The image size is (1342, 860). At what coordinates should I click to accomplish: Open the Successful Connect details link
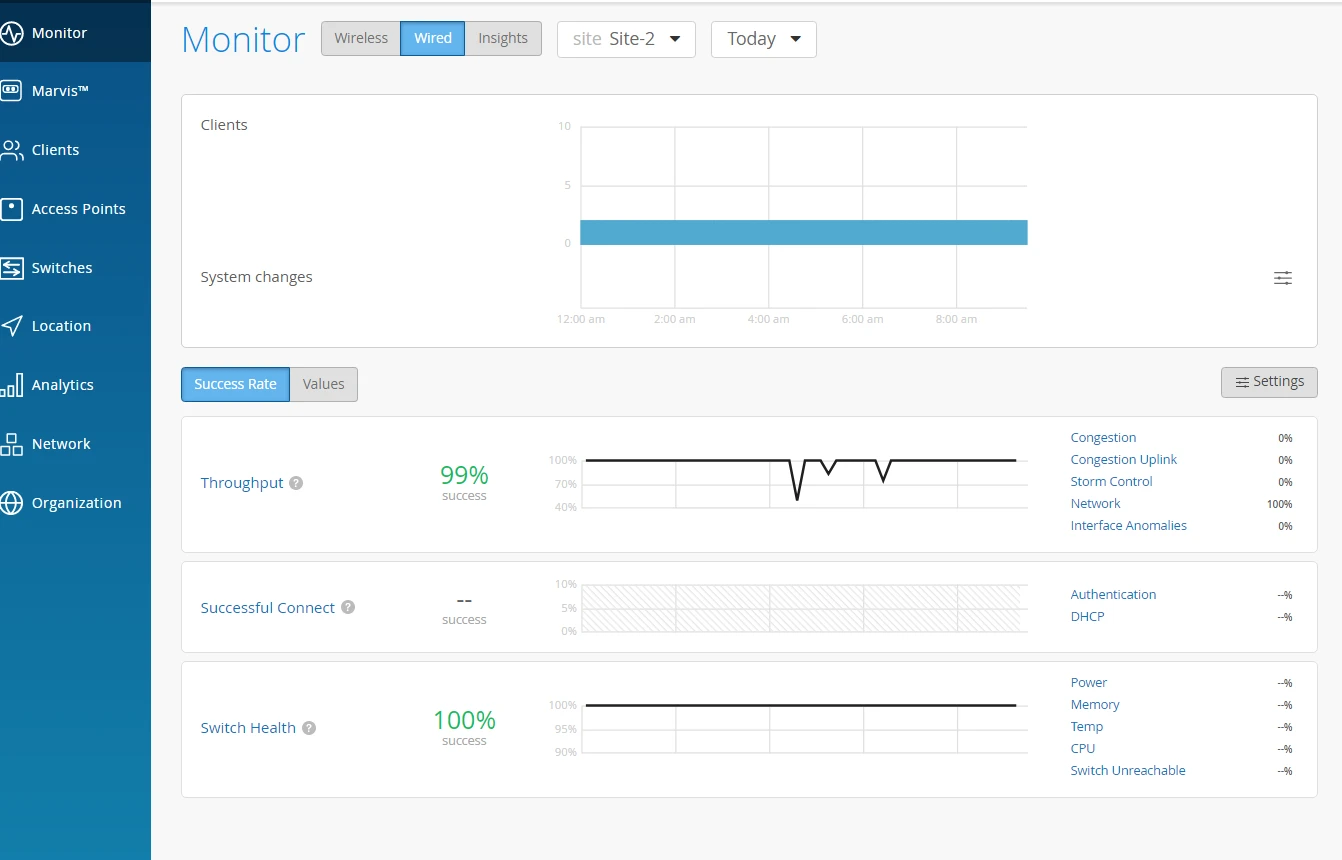coord(269,607)
